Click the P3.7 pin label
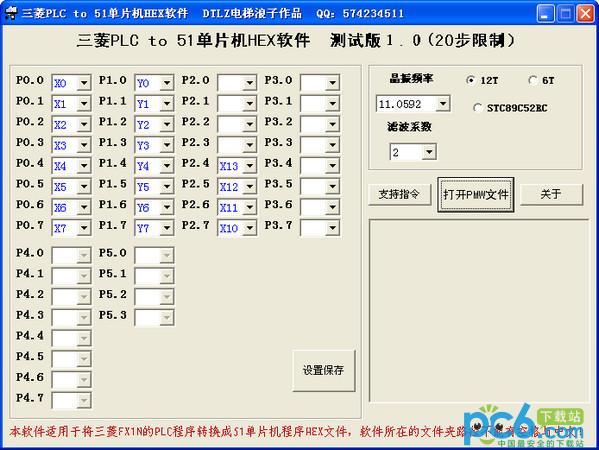 [x=278, y=225]
